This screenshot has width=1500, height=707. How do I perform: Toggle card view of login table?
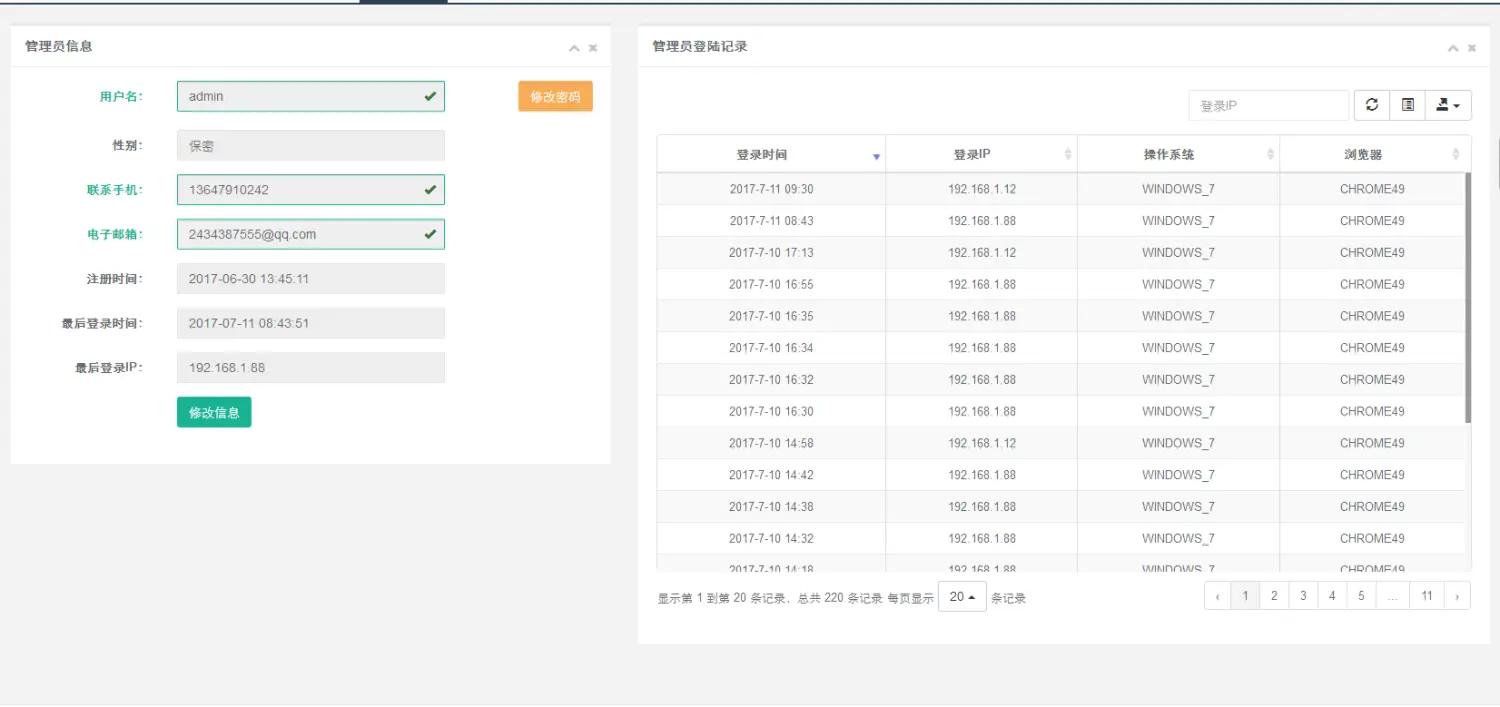coord(1407,105)
